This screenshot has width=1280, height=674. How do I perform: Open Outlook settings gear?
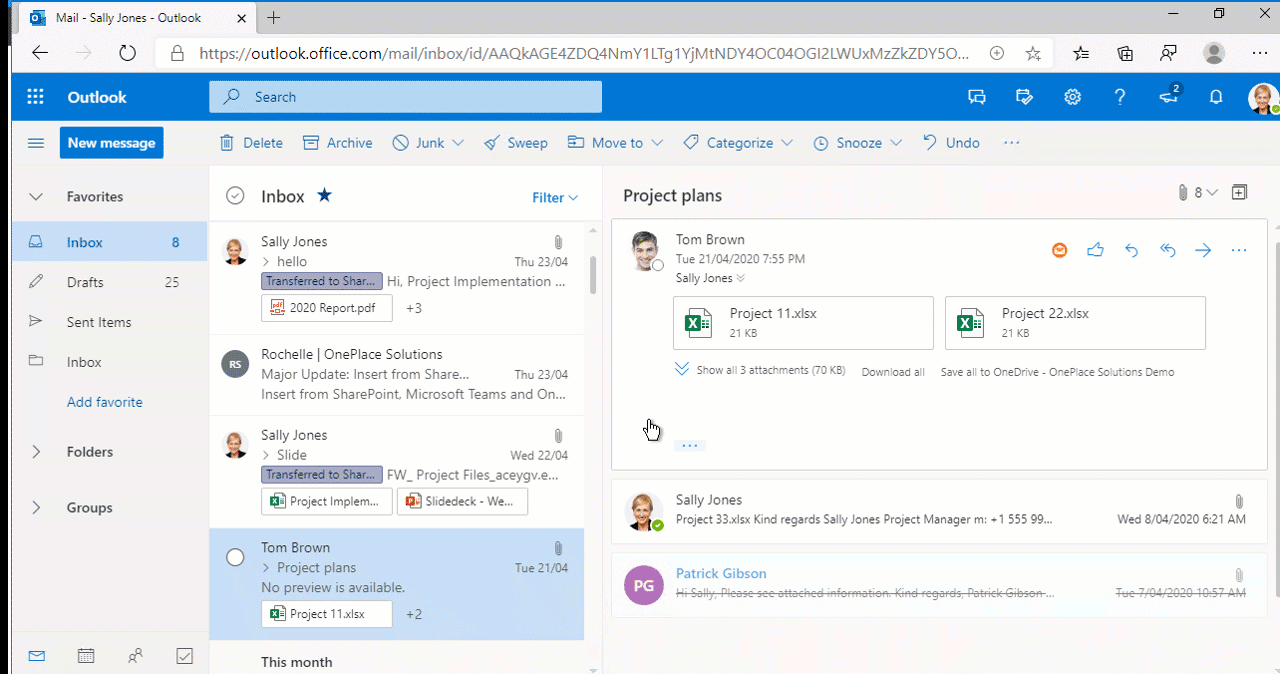tap(1073, 97)
